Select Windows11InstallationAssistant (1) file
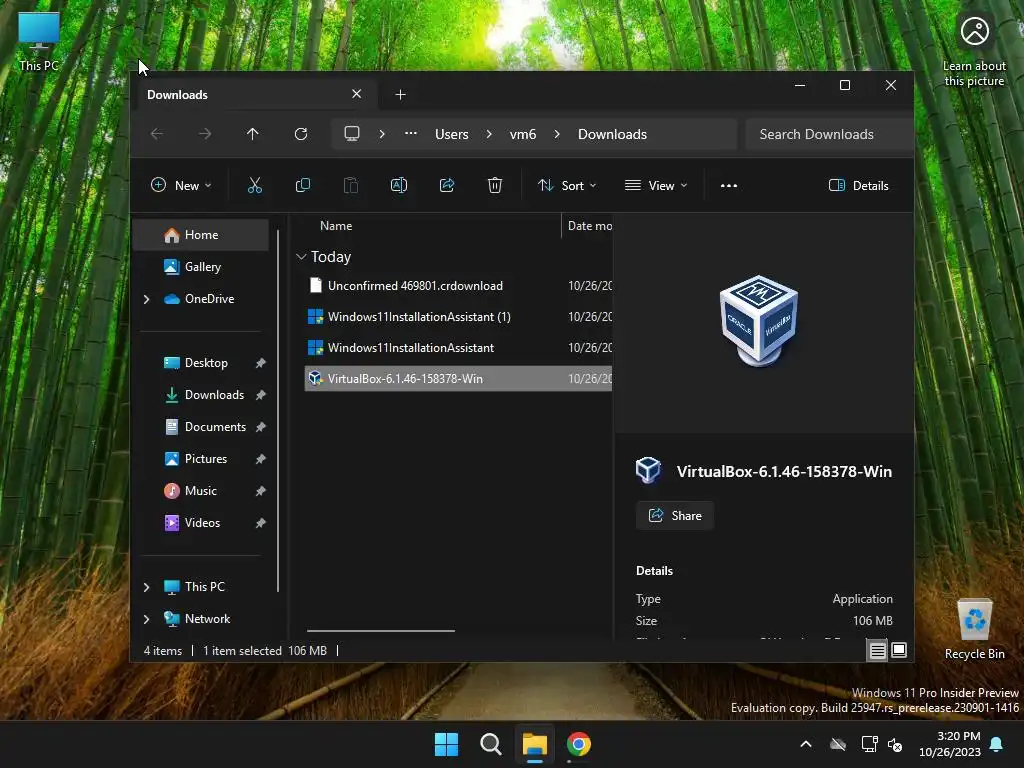Viewport: 1024px width, 768px height. point(458,317)
